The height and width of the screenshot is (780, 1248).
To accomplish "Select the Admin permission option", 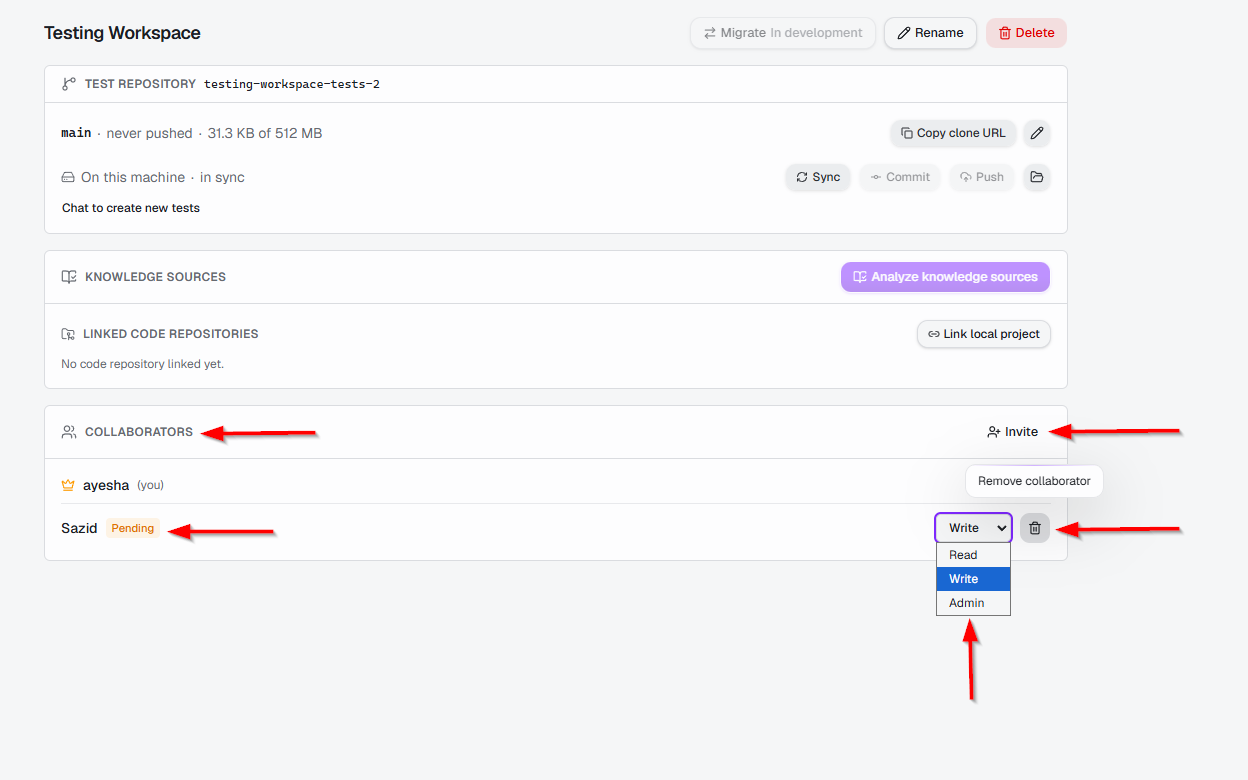I will click(x=973, y=603).
